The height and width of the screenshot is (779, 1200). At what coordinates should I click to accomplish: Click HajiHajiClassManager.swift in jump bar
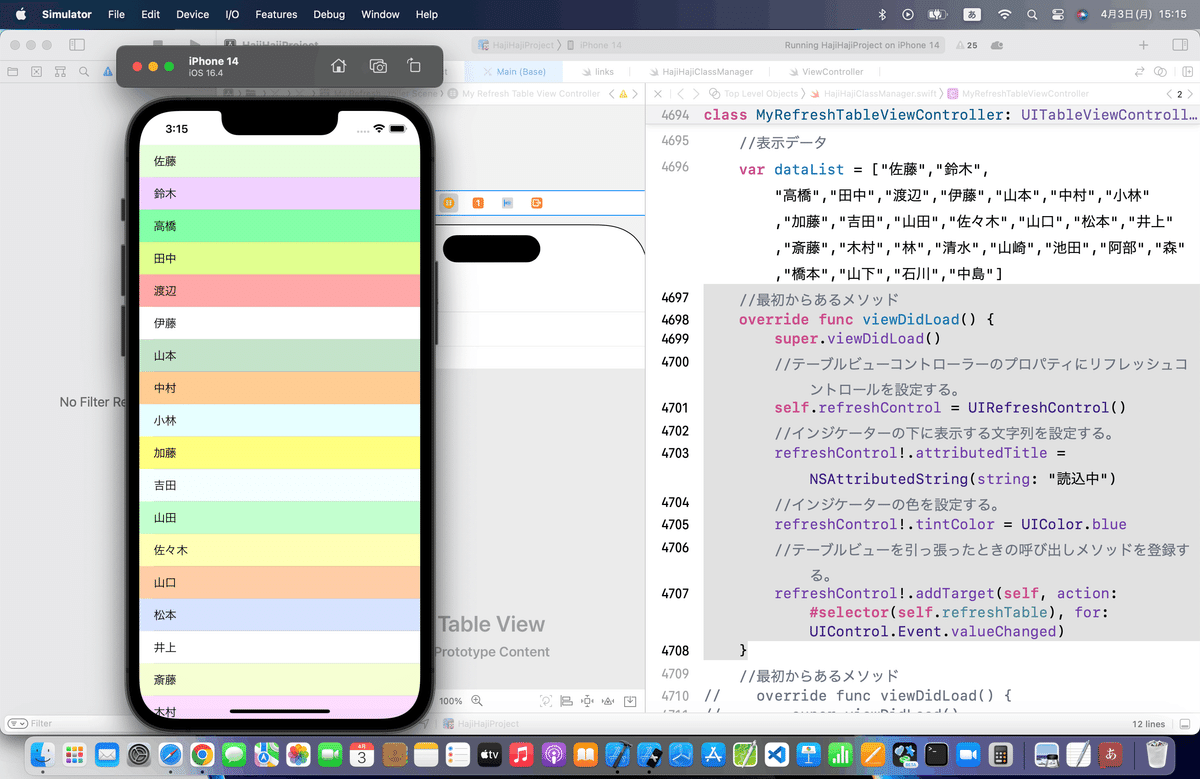pos(875,93)
